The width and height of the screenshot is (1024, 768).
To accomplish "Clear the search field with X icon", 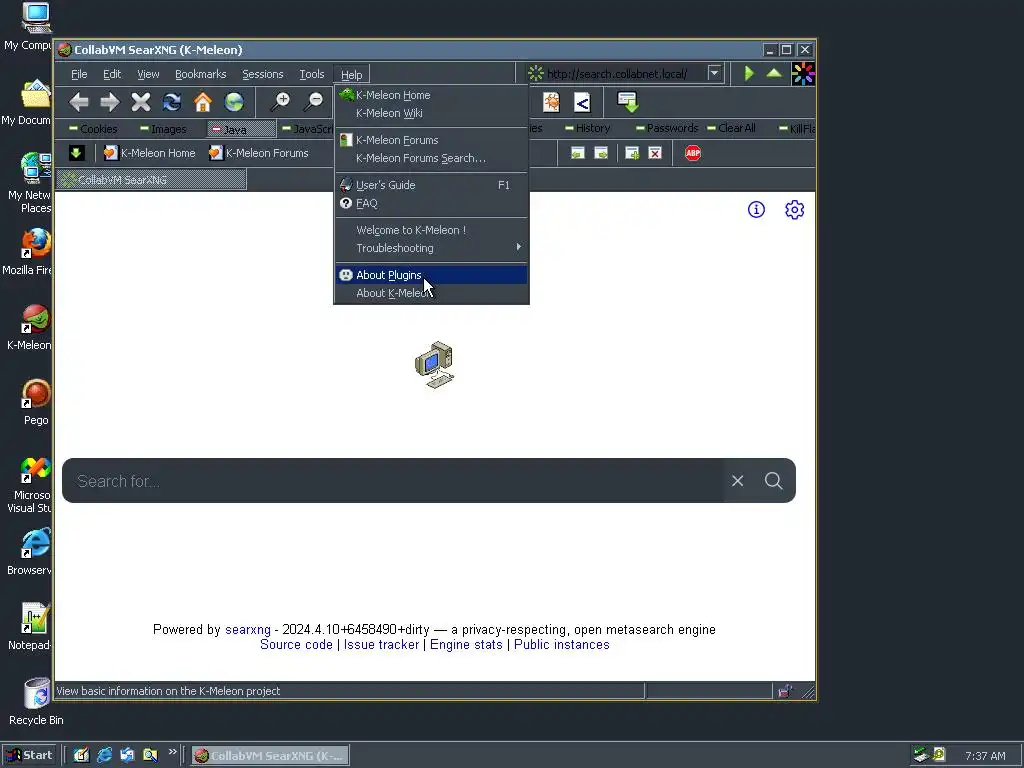I will [737, 481].
